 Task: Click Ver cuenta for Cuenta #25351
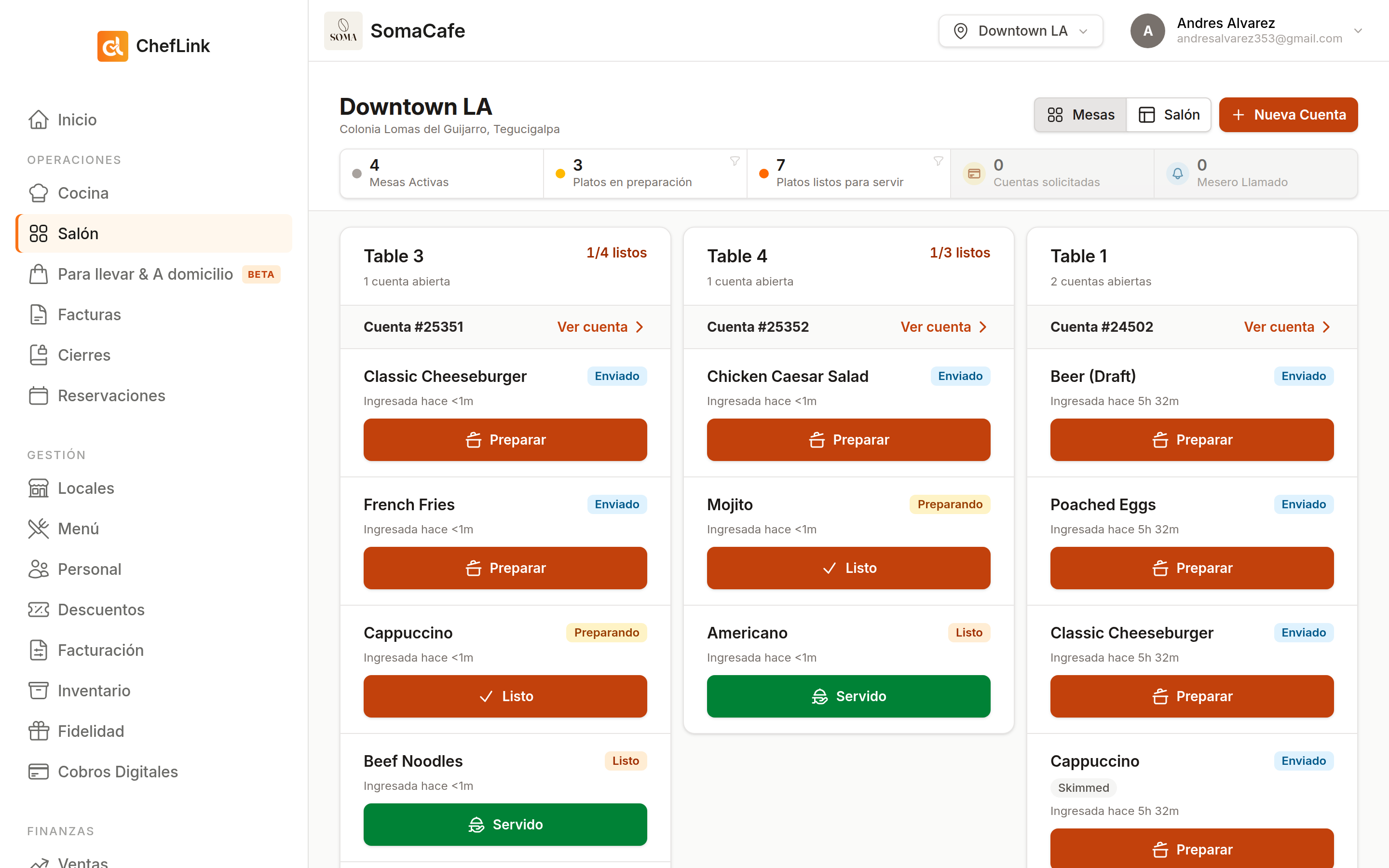601,326
